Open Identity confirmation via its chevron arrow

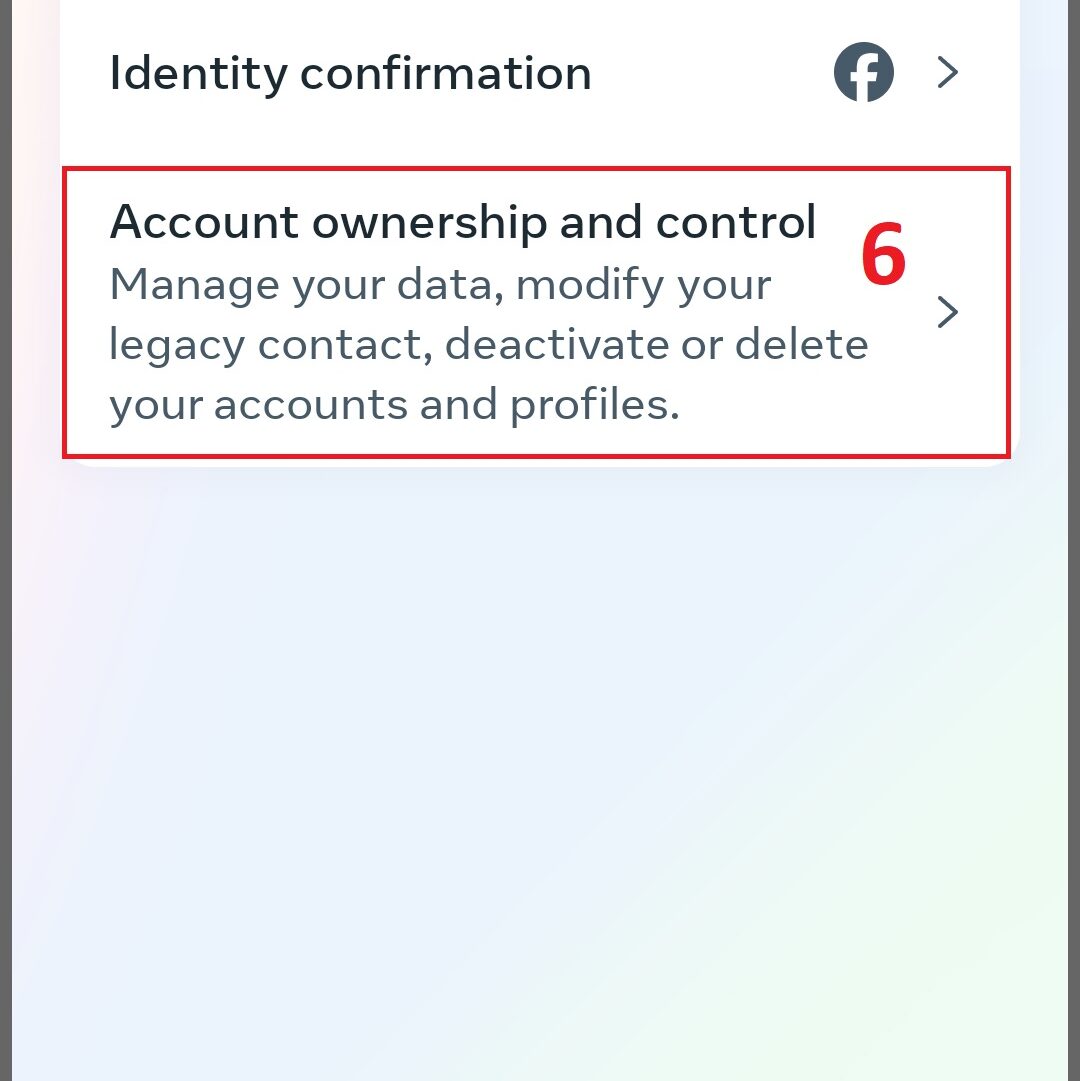(x=948, y=72)
